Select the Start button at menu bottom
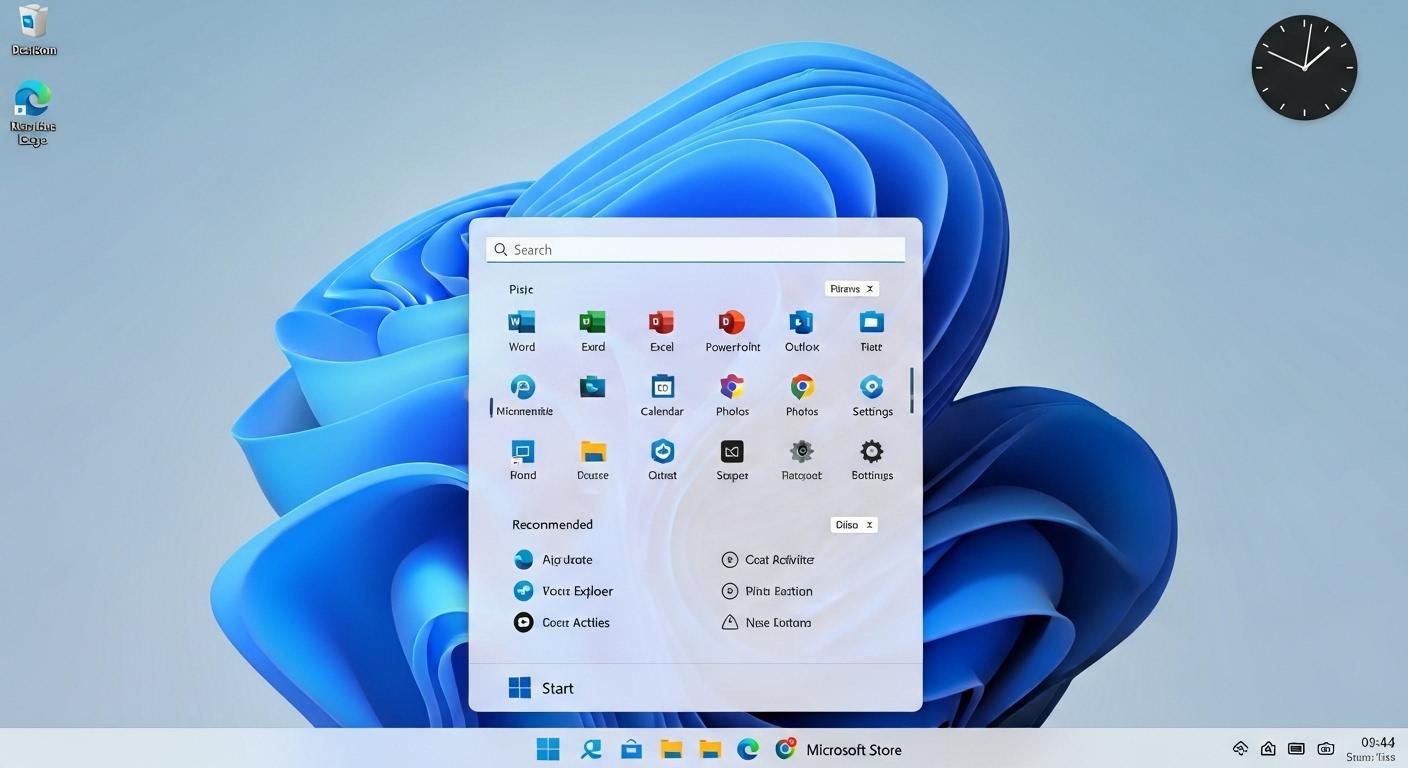The image size is (1408, 768). pyautogui.click(x=540, y=687)
